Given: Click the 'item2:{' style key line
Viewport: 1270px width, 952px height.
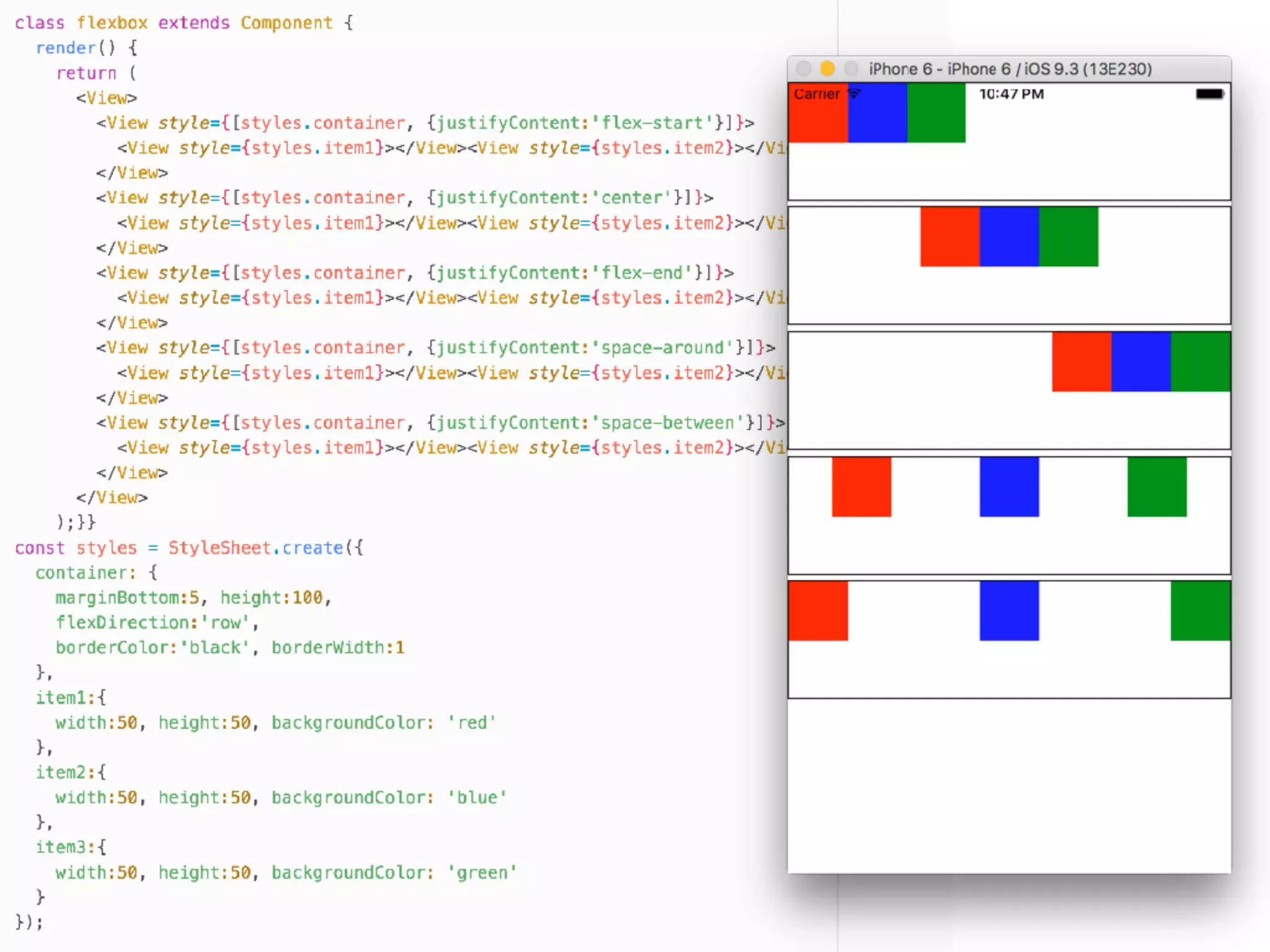Looking at the screenshot, I should [71, 772].
